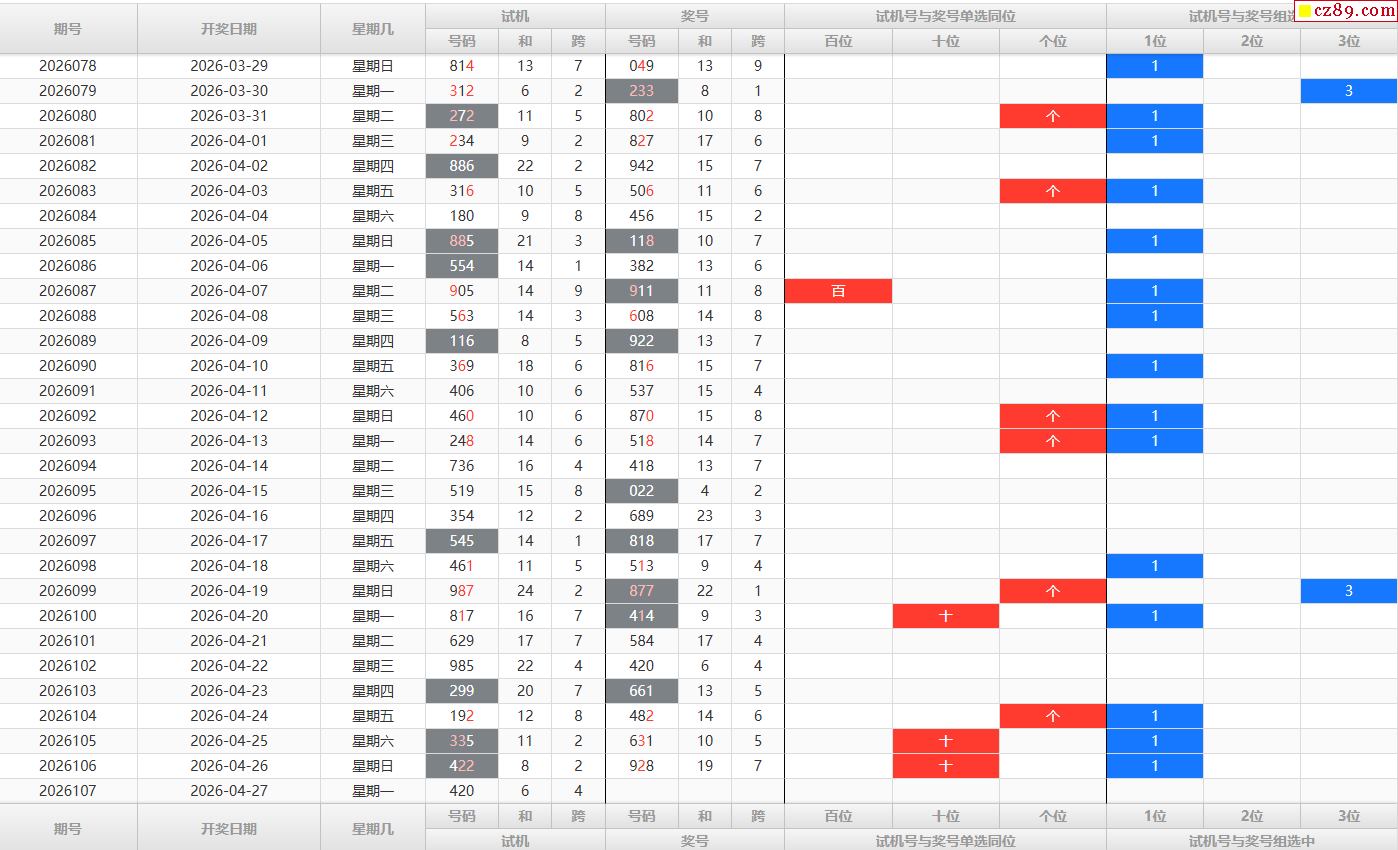Click the top 奖号 group header
This screenshot has height=850, width=1398.
click(x=694, y=16)
